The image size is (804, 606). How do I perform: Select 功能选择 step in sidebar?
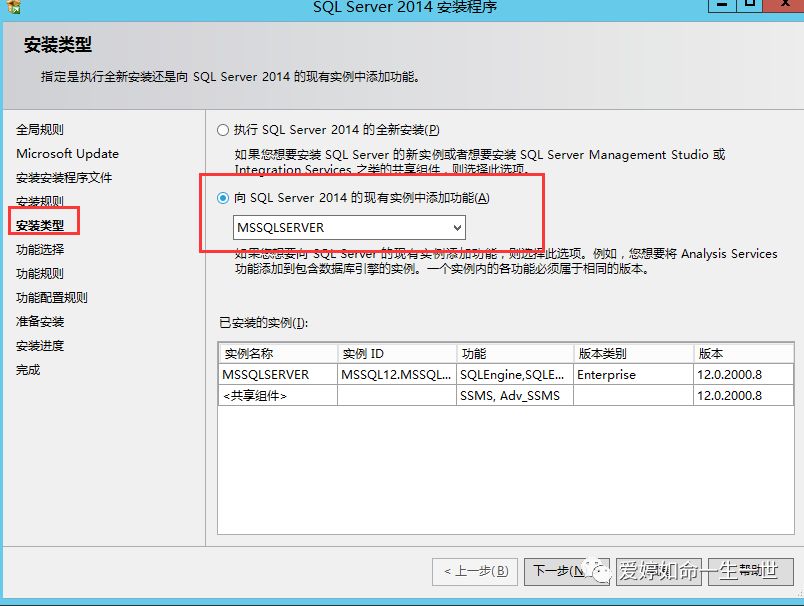[x=40, y=250]
